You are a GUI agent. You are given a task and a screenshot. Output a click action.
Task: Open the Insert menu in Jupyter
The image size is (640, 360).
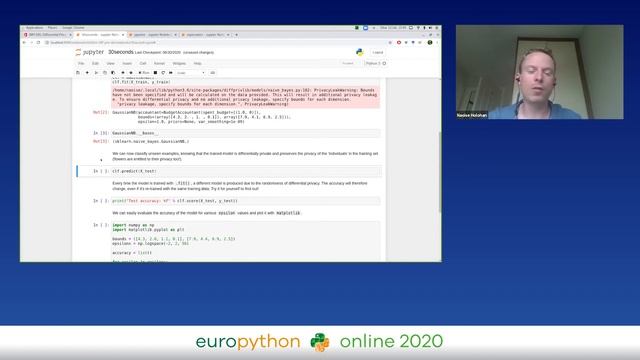coord(127,63)
